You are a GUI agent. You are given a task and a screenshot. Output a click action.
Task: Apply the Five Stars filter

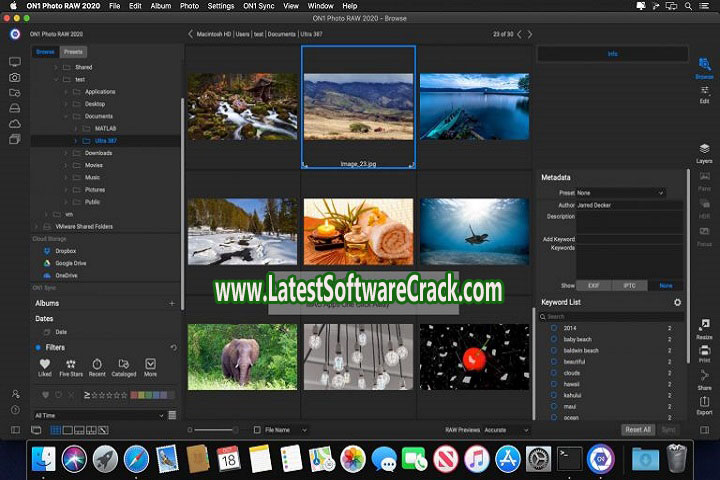(71, 366)
